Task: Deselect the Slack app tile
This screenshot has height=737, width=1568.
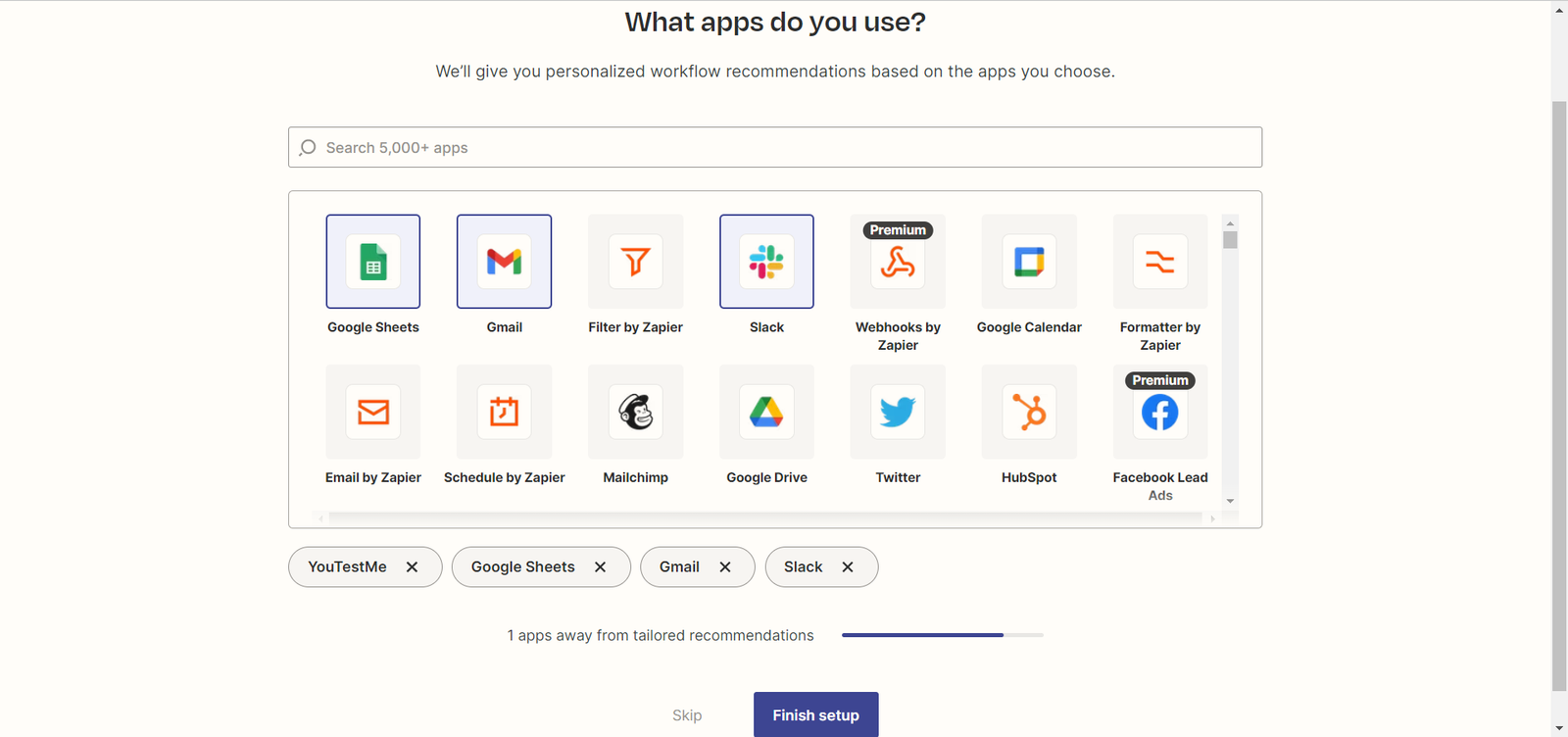Action: coord(766,262)
